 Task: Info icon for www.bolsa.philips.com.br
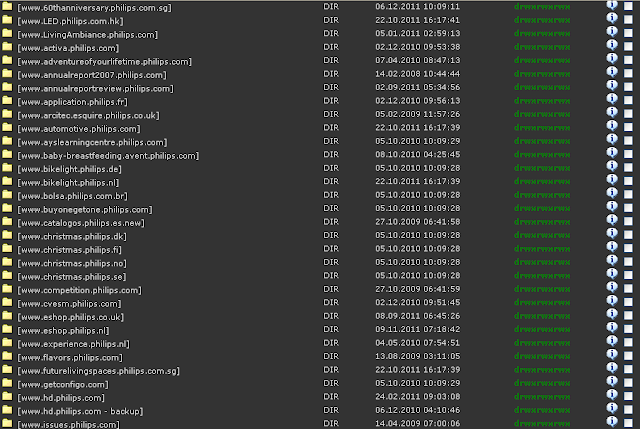click(611, 193)
